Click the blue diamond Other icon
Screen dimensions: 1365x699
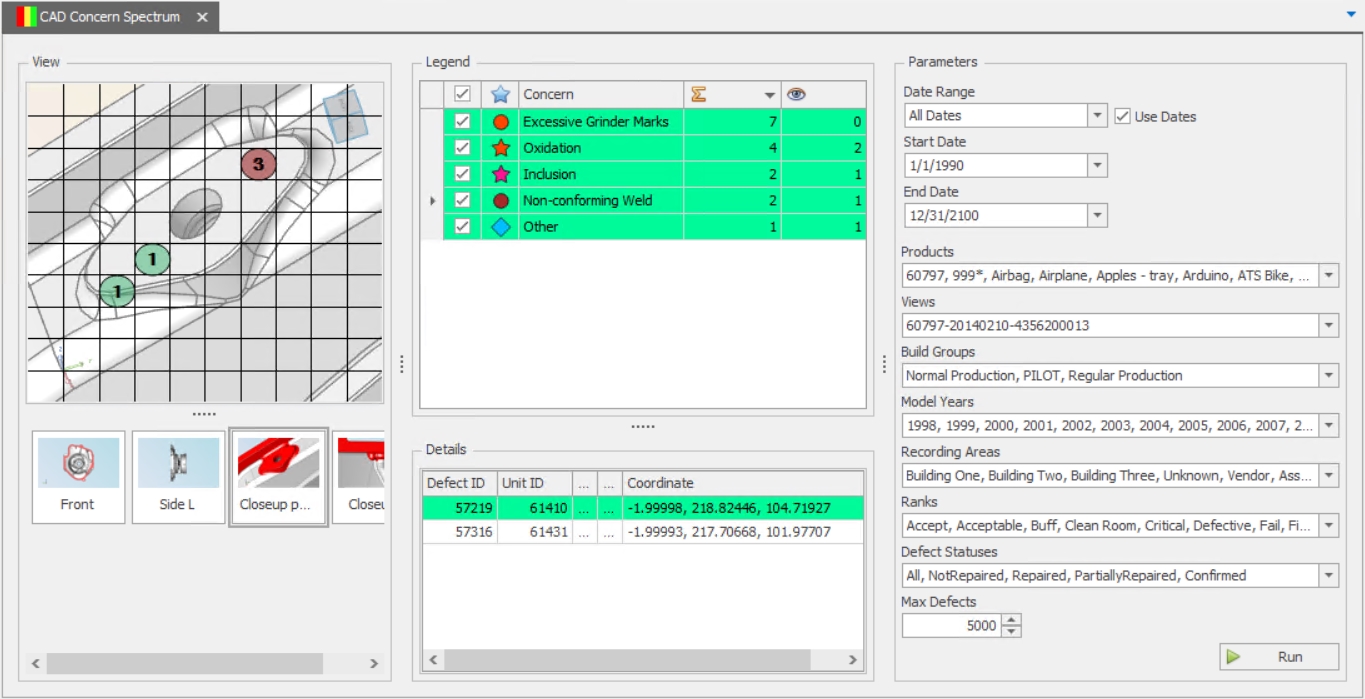501,227
